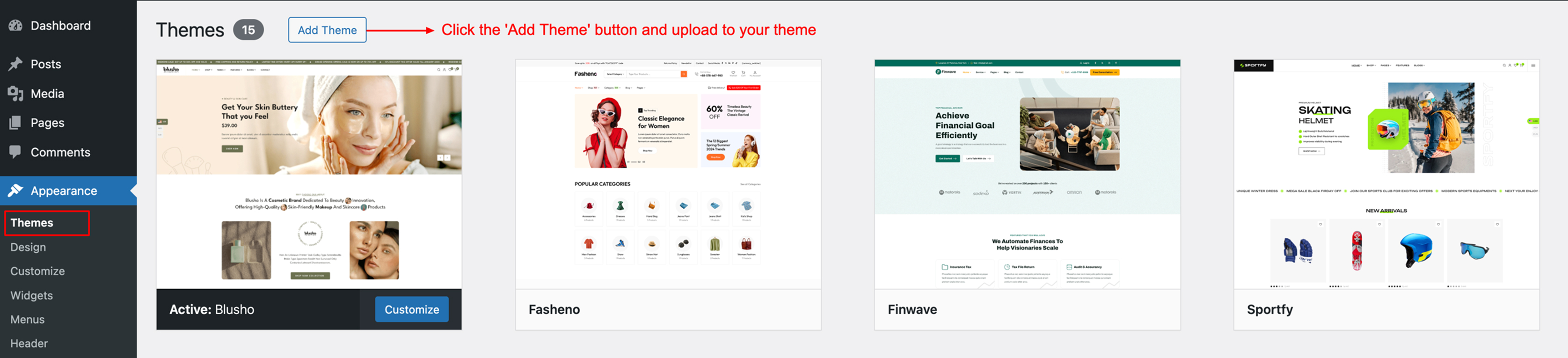This screenshot has width=1568, height=358.
Task: Click the Fasheno theme name label
Action: (x=554, y=309)
